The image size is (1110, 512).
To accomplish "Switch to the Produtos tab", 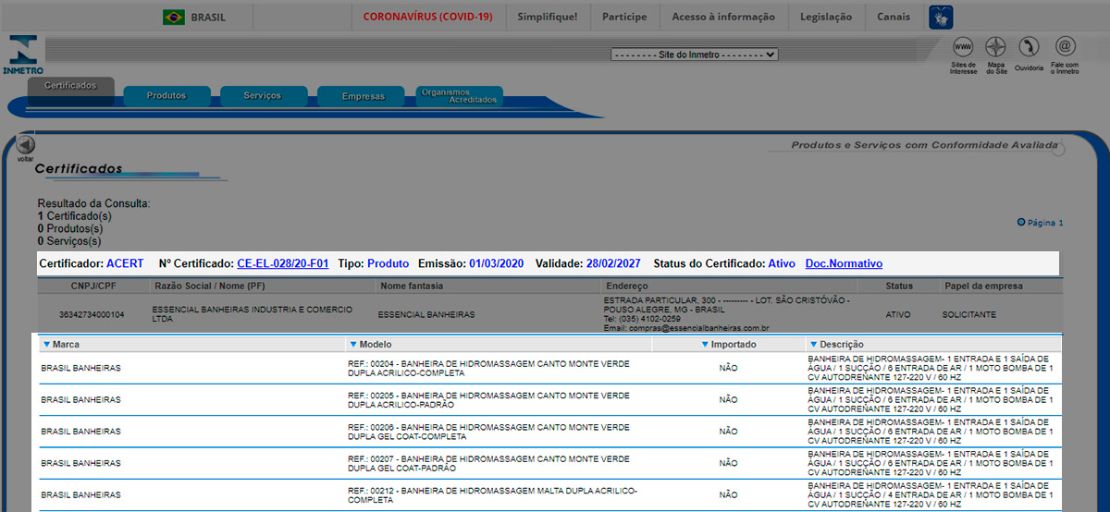I will pos(166,96).
